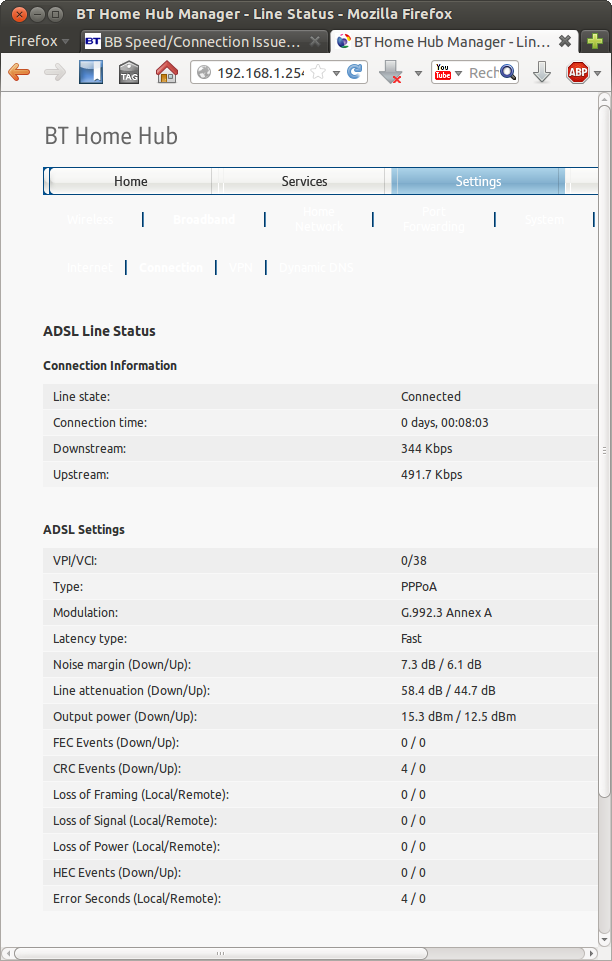Click the PPPoA type value
Screen dimensions: 612x961
tap(419, 587)
